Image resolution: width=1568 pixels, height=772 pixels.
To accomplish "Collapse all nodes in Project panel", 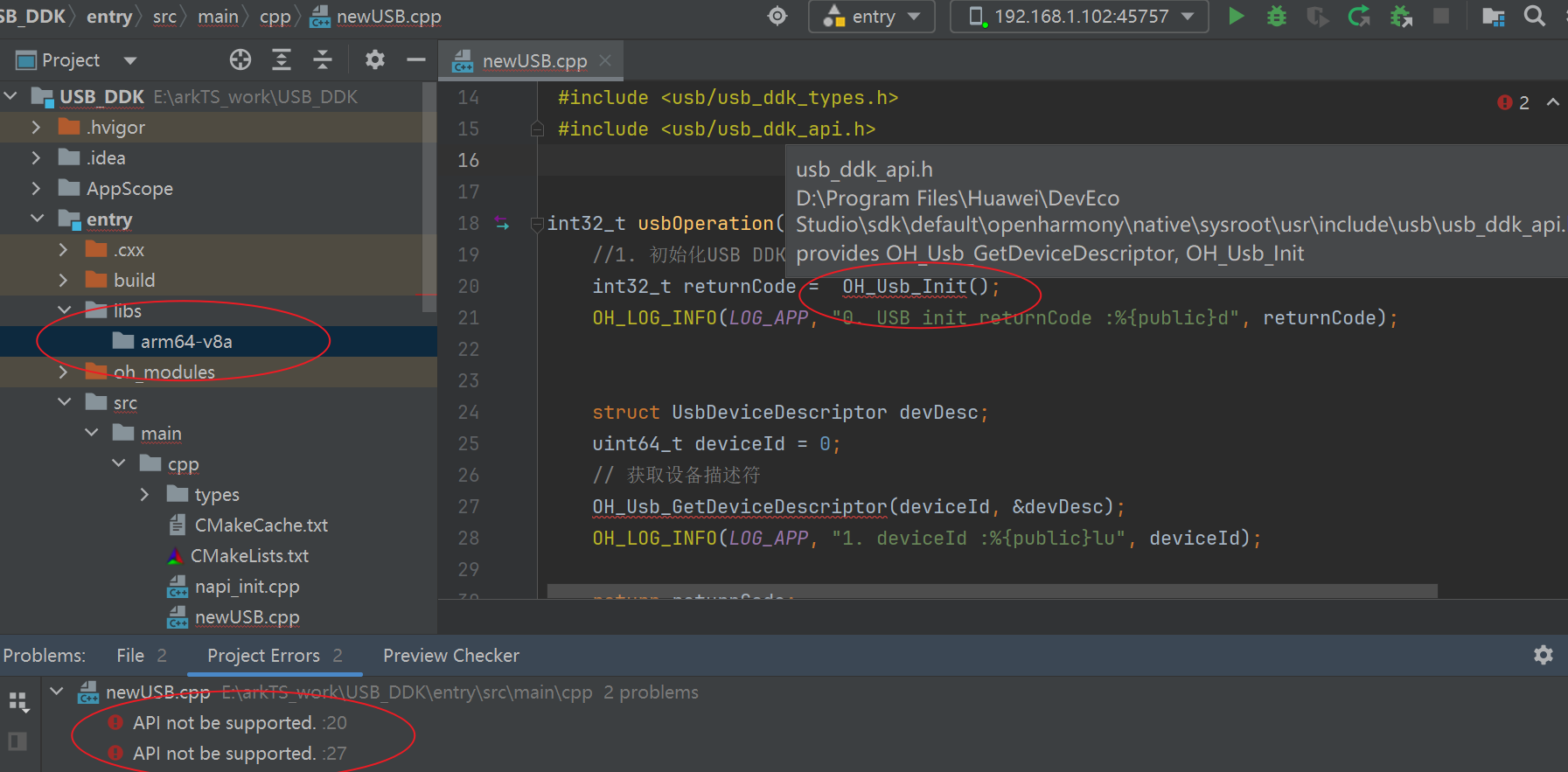I will (323, 59).
